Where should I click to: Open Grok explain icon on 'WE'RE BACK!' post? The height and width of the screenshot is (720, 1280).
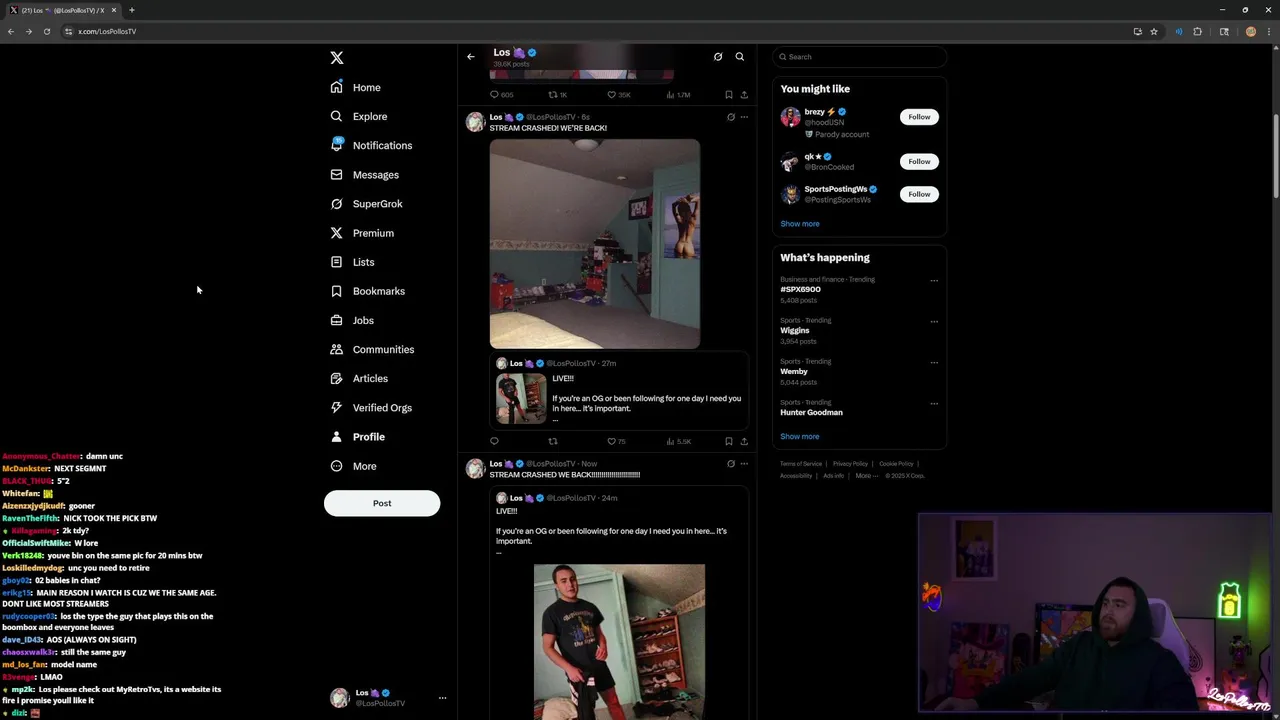pyautogui.click(x=731, y=117)
